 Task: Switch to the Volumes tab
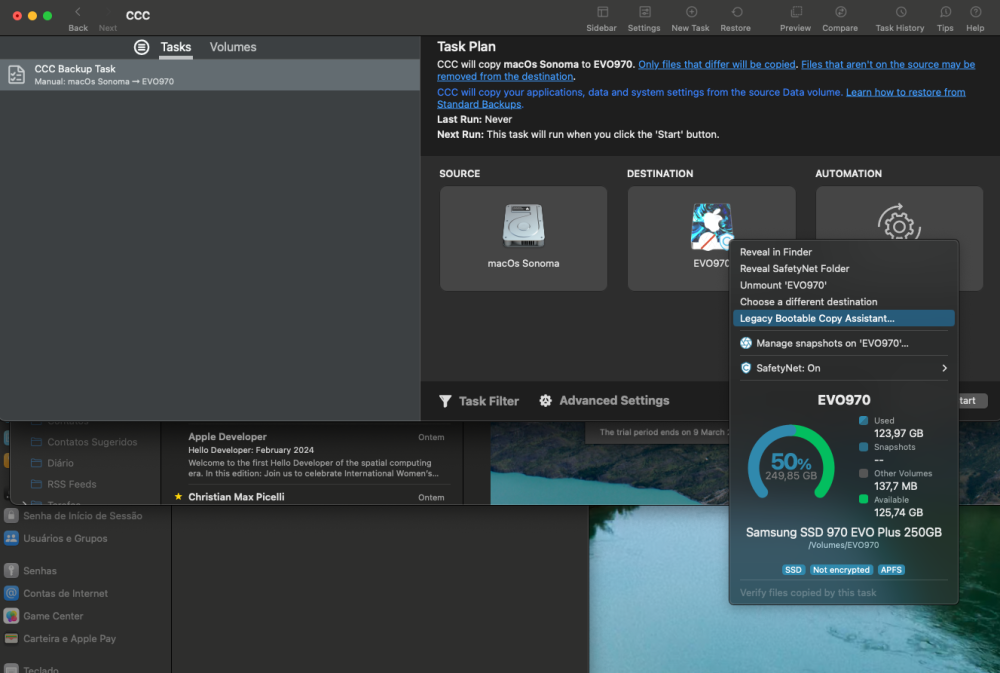(233, 47)
